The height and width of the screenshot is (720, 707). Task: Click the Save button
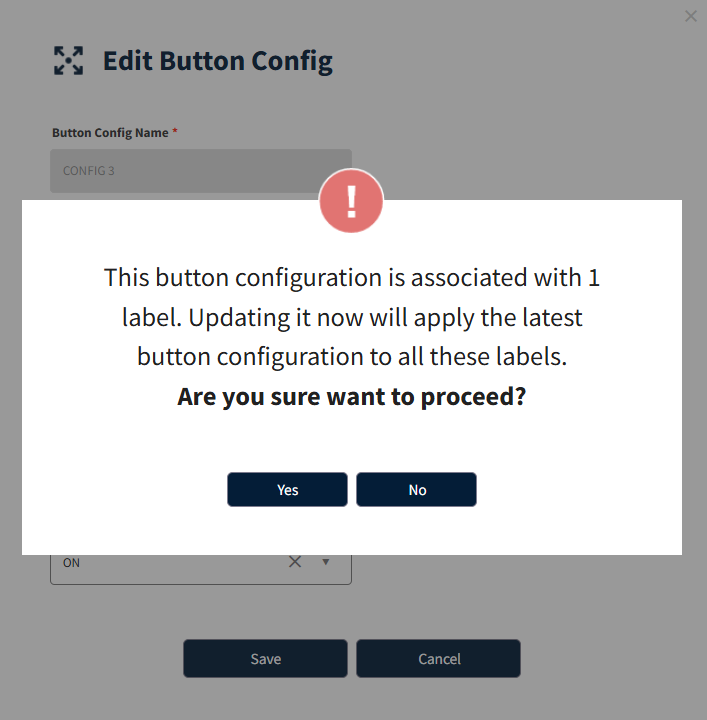pyautogui.click(x=265, y=658)
